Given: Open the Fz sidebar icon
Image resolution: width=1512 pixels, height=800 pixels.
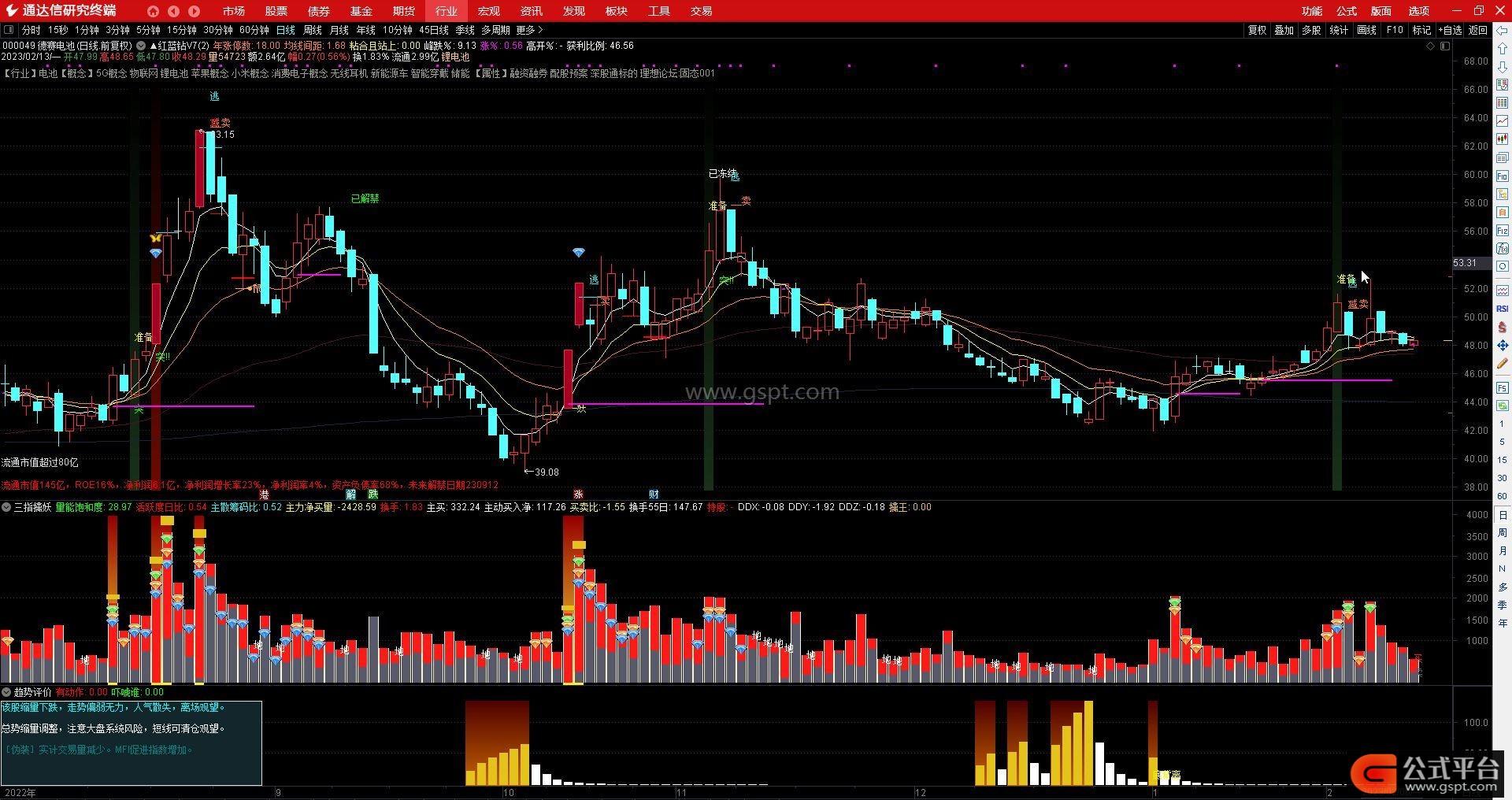Looking at the screenshot, I should (1503, 231).
